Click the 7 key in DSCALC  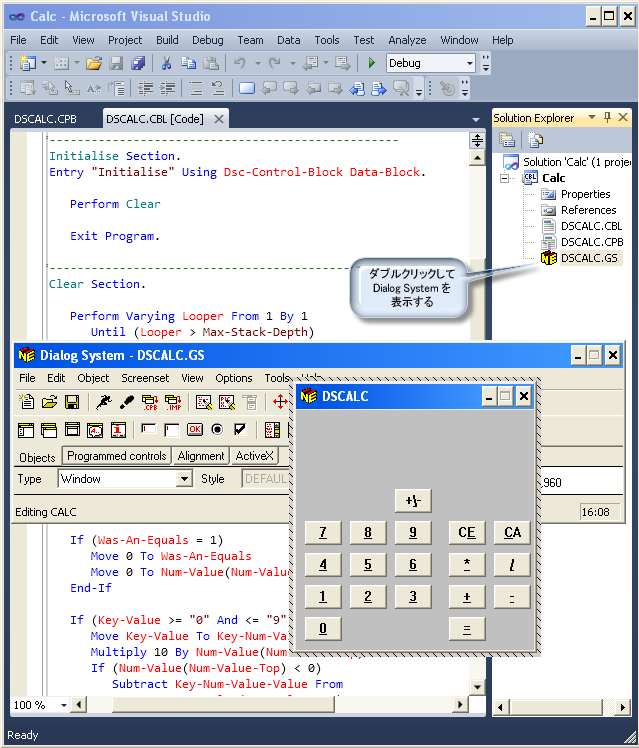click(x=323, y=532)
